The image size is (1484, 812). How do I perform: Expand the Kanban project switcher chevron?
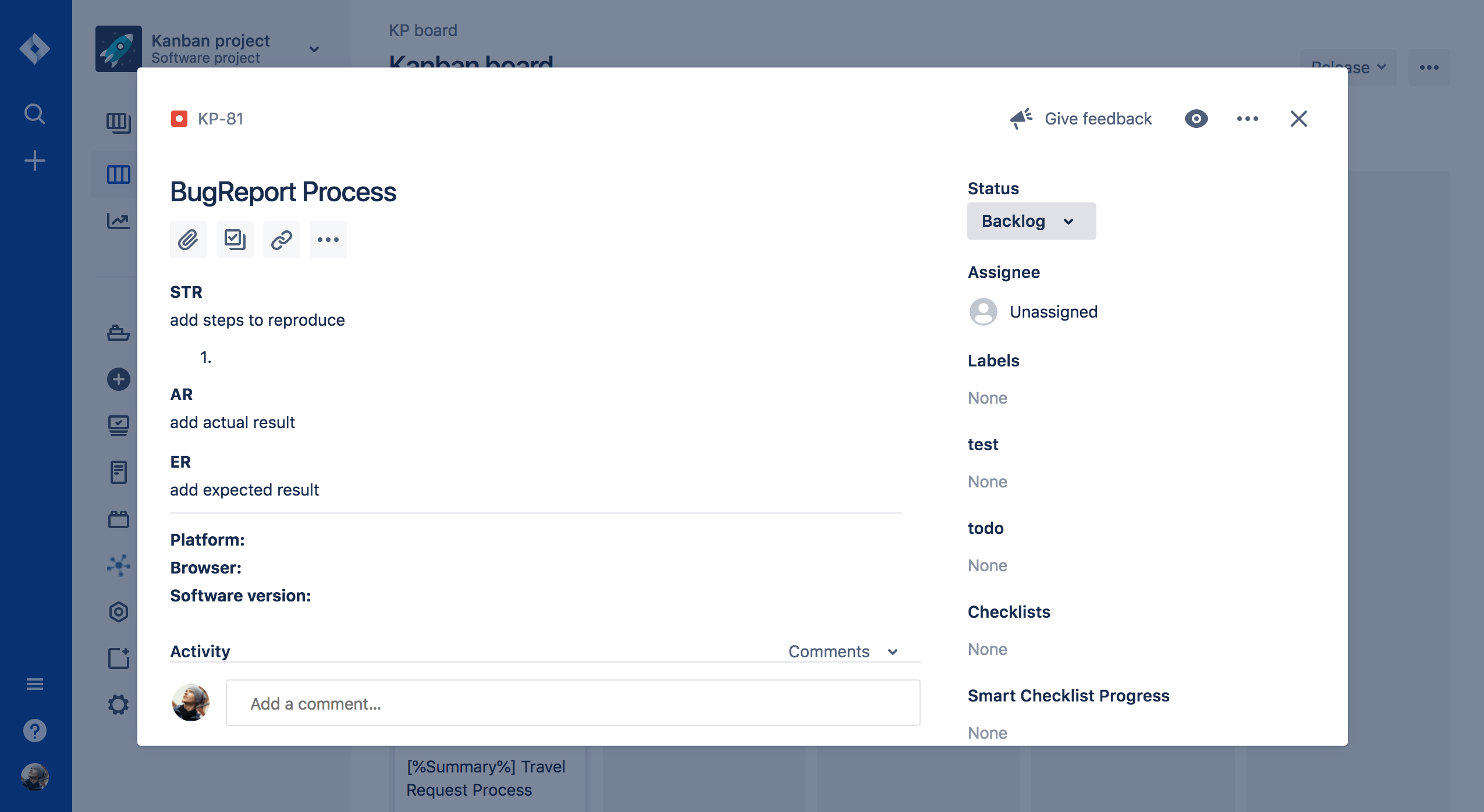point(314,49)
